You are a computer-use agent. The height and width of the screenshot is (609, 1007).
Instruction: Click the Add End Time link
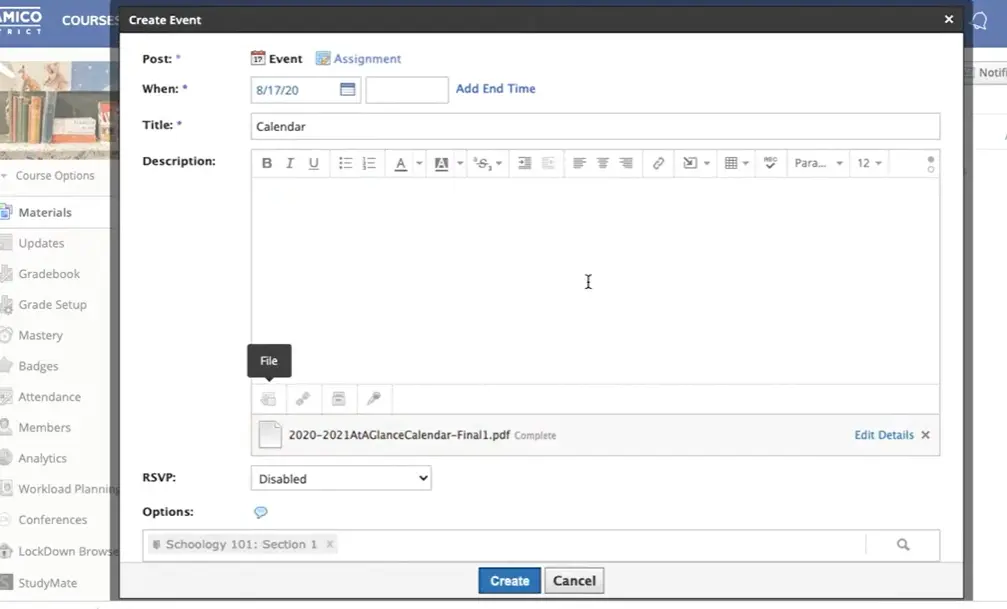pos(495,89)
